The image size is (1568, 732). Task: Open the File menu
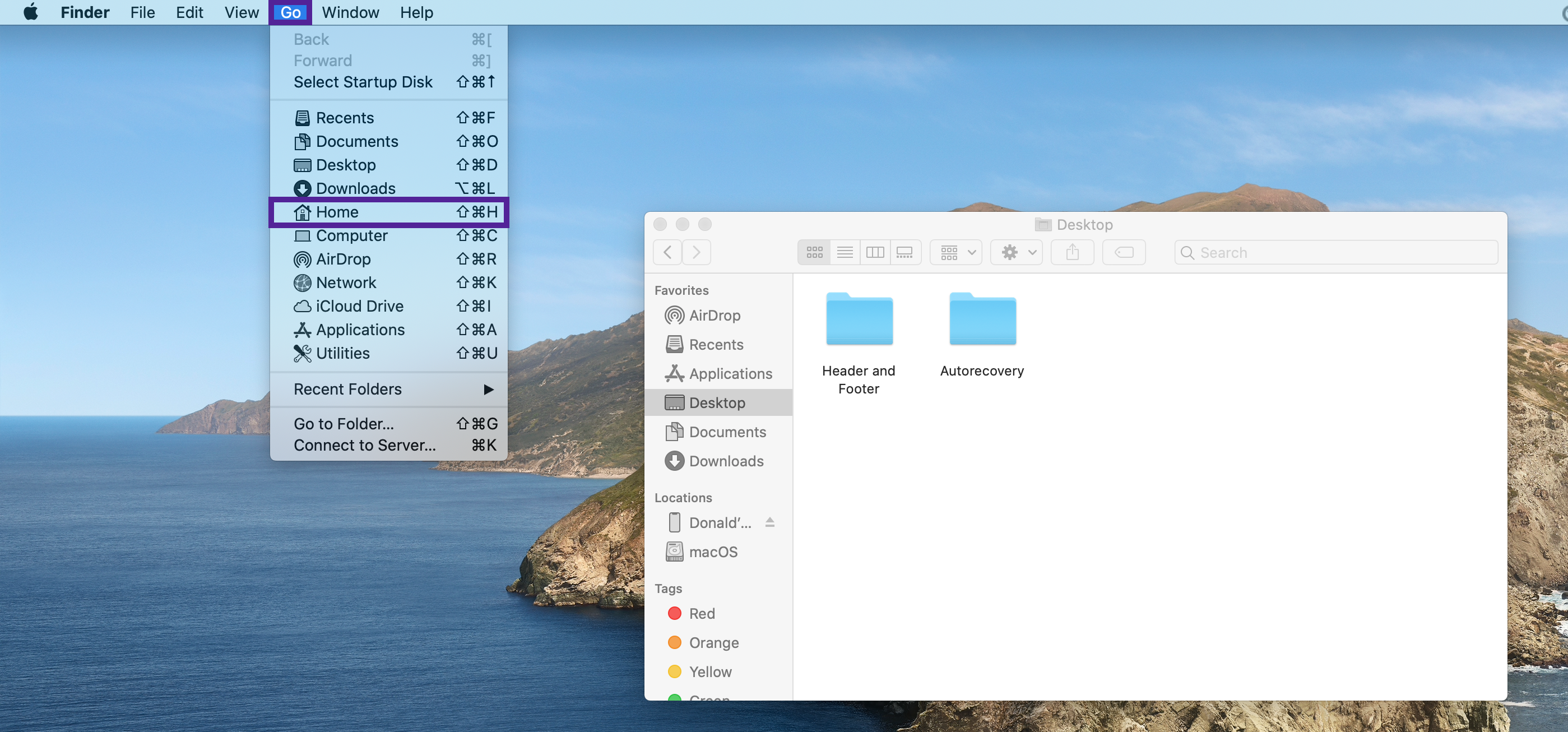click(142, 12)
